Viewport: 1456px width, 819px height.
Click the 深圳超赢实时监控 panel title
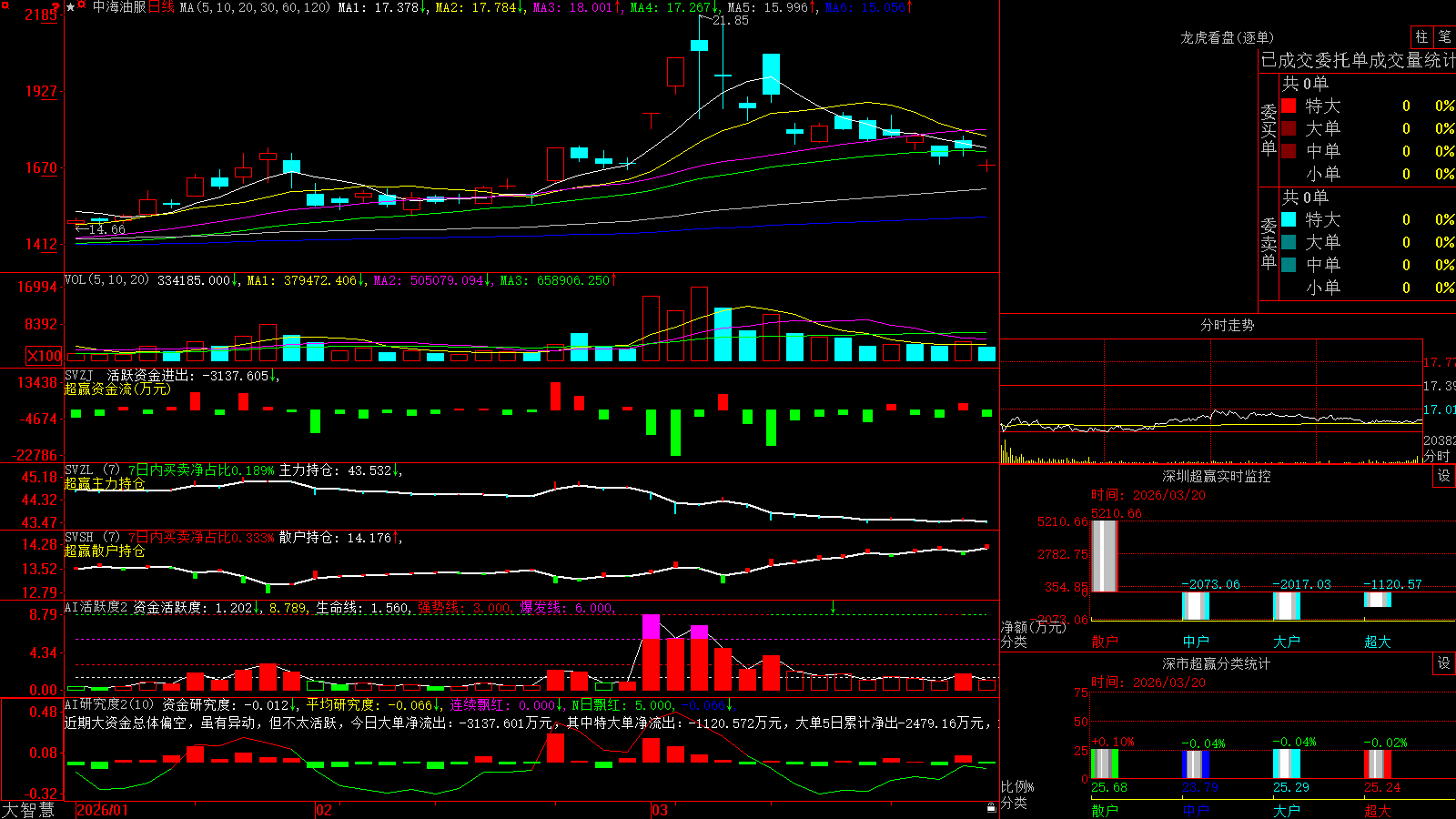pyautogui.click(x=1216, y=476)
